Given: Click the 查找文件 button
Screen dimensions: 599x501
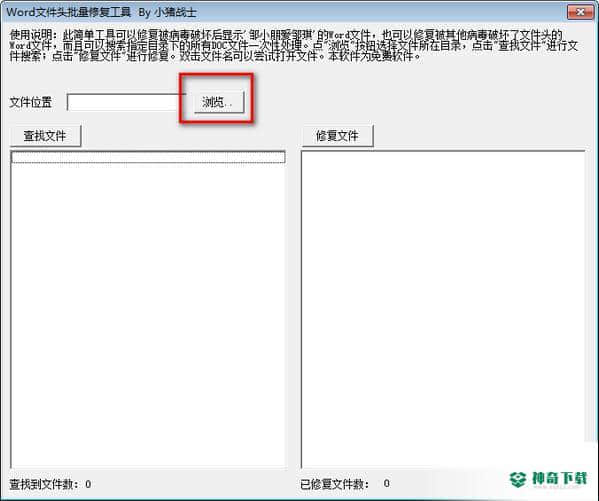Looking at the screenshot, I should coord(45,136).
